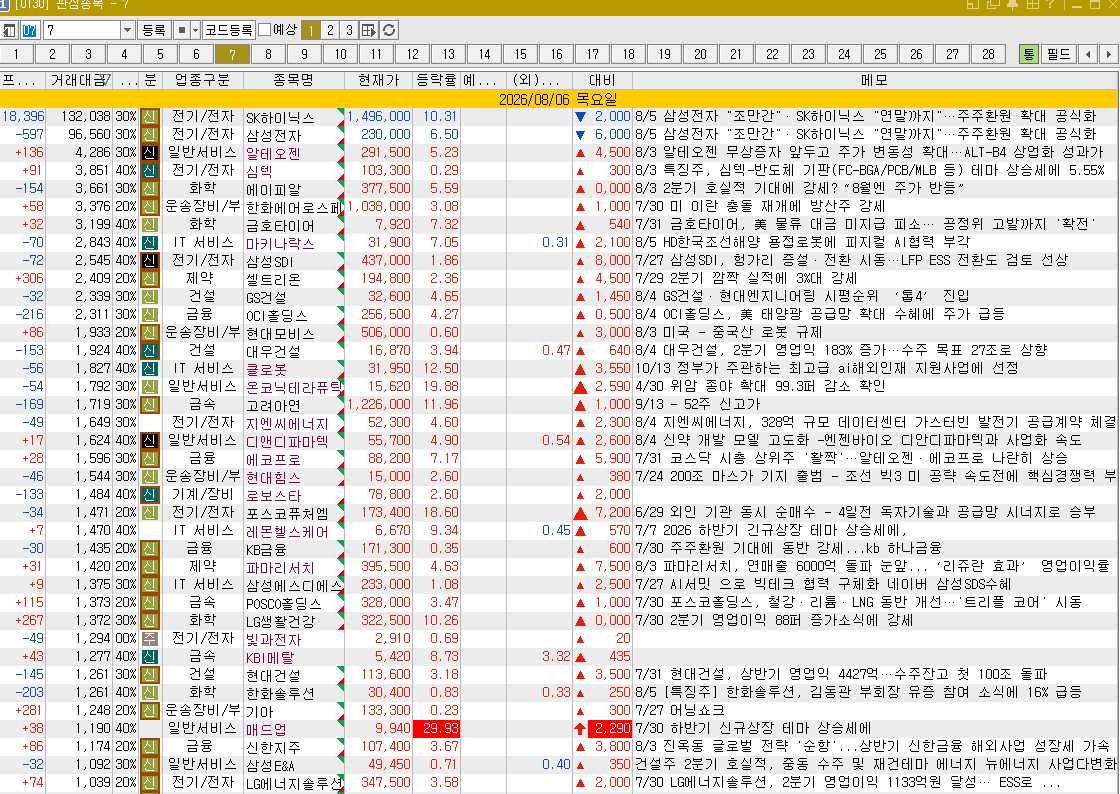Click the black 신 badge in 알테오젠 row
1120x794 pixels.
(x=149, y=152)
